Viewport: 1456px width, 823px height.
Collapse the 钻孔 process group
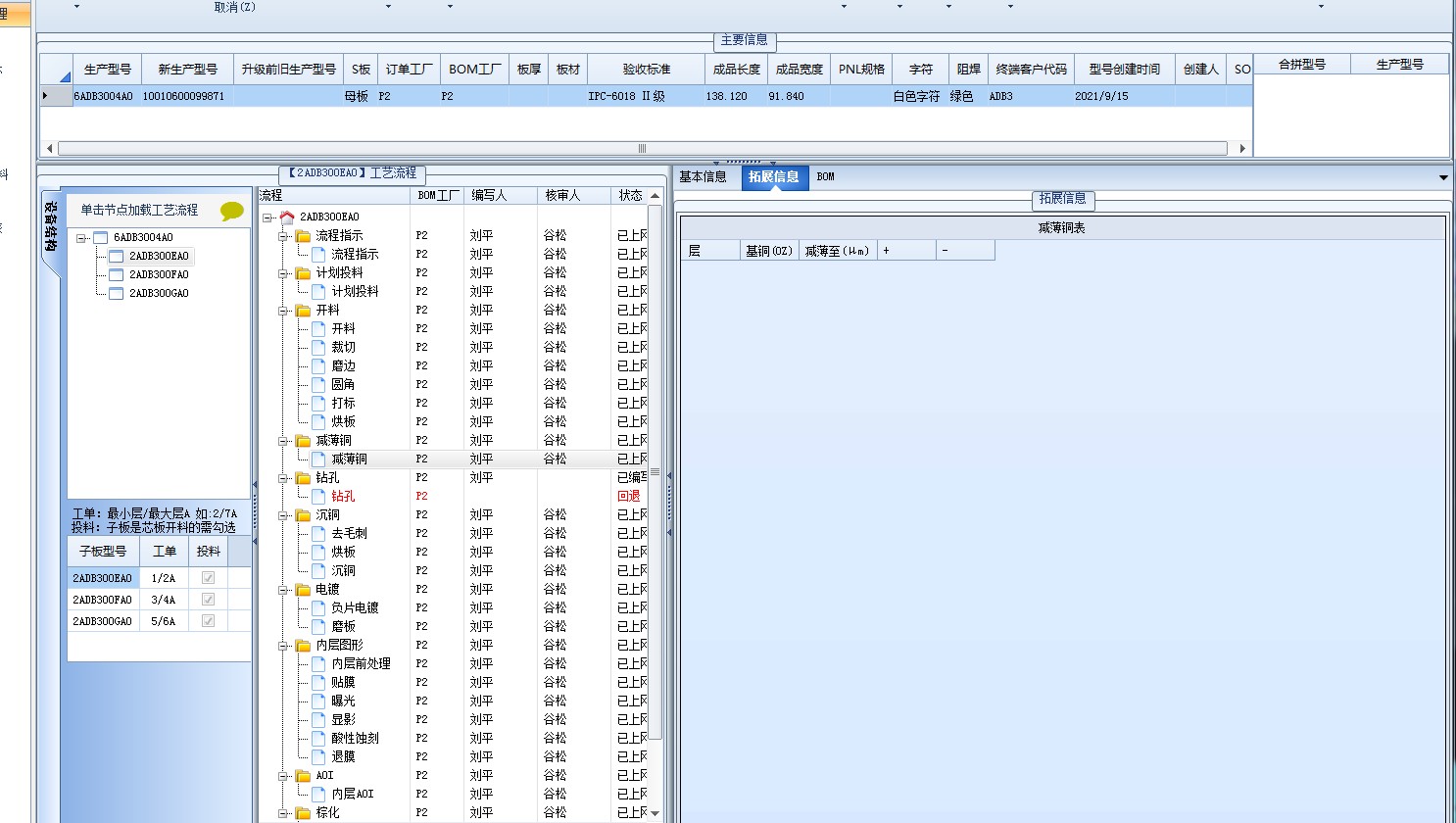284,478
